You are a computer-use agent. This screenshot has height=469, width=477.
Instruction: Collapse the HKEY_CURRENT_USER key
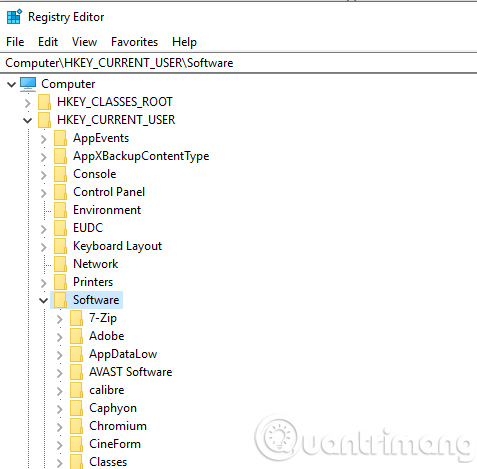(x=28, y=120)
